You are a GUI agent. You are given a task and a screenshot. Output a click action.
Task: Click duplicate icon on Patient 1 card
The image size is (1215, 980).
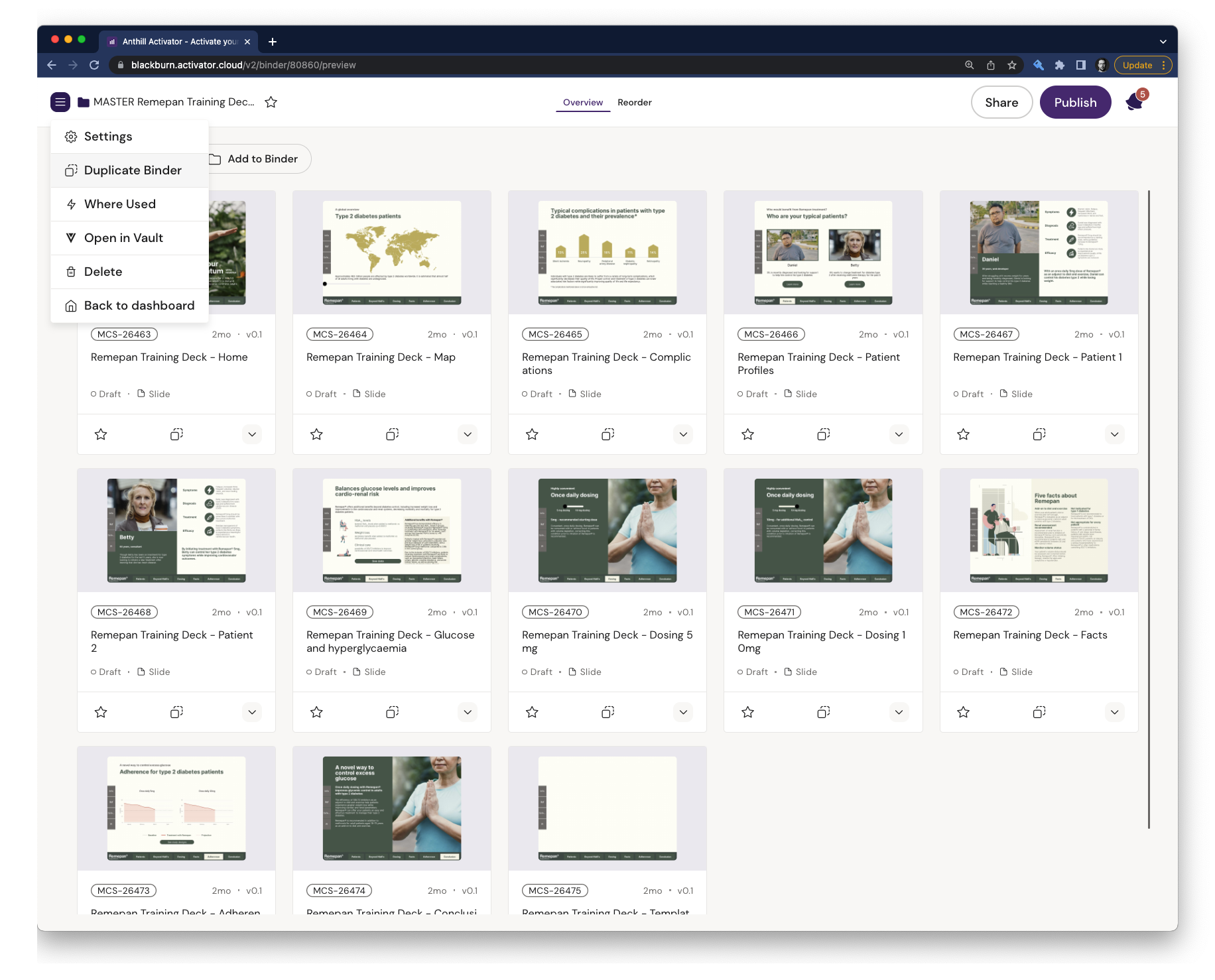pyautogui.click(x=1039, y=434)
